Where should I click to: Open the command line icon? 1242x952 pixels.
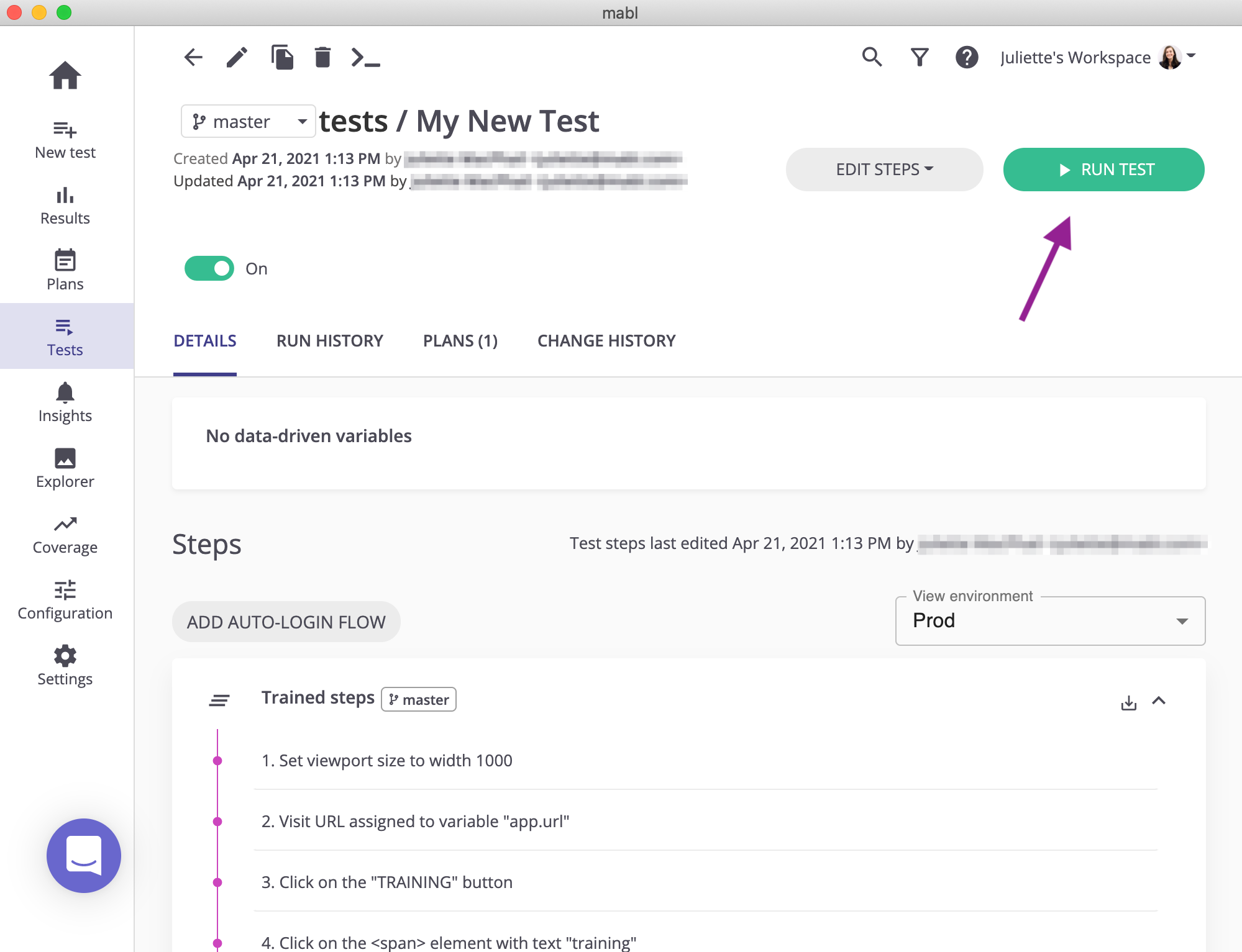[x=365, y=57]
